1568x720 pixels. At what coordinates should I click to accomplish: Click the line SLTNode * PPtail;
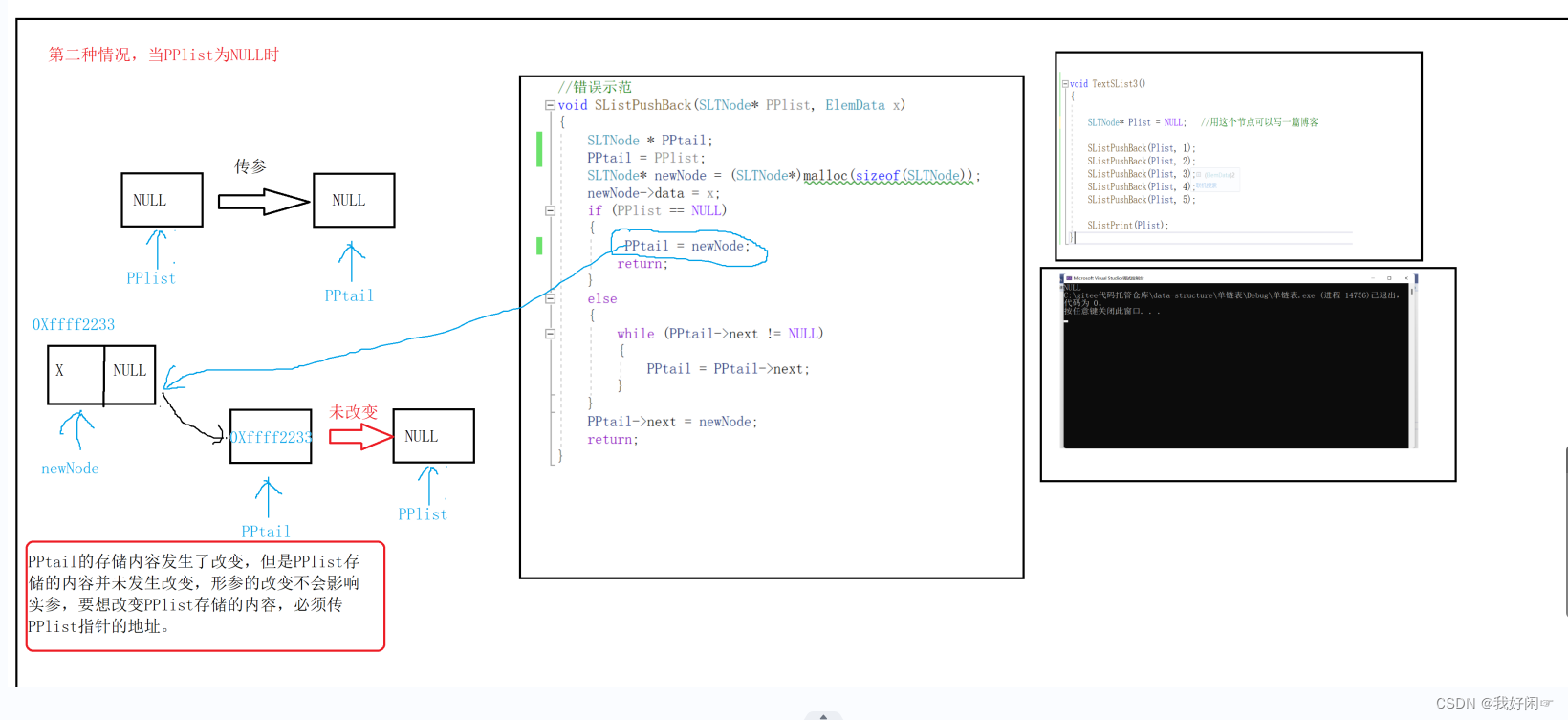(649, 141)
